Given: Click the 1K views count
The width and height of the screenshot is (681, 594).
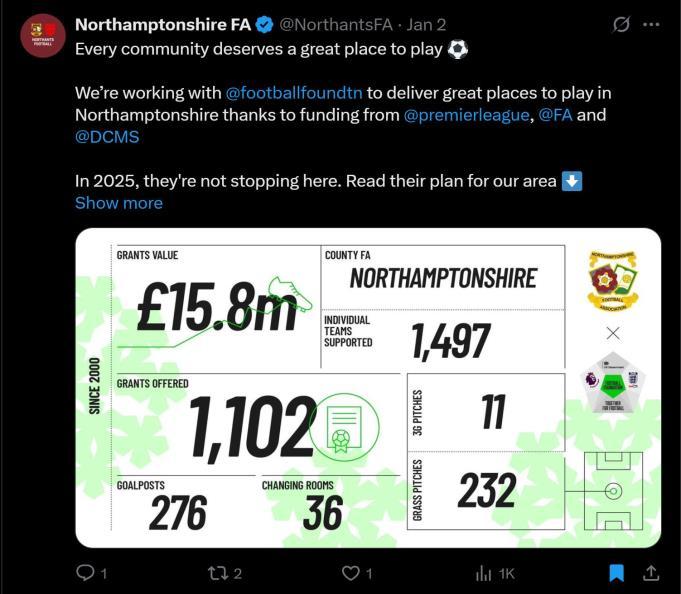Looking at the screenshot, I should click(506, 573).
